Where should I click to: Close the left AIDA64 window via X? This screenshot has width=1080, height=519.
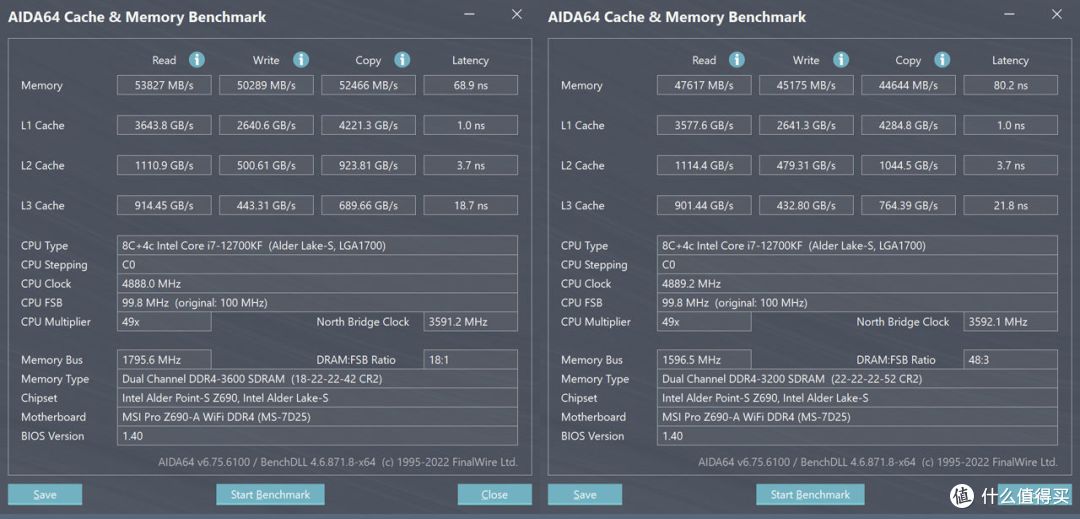[x=517, y=14]
